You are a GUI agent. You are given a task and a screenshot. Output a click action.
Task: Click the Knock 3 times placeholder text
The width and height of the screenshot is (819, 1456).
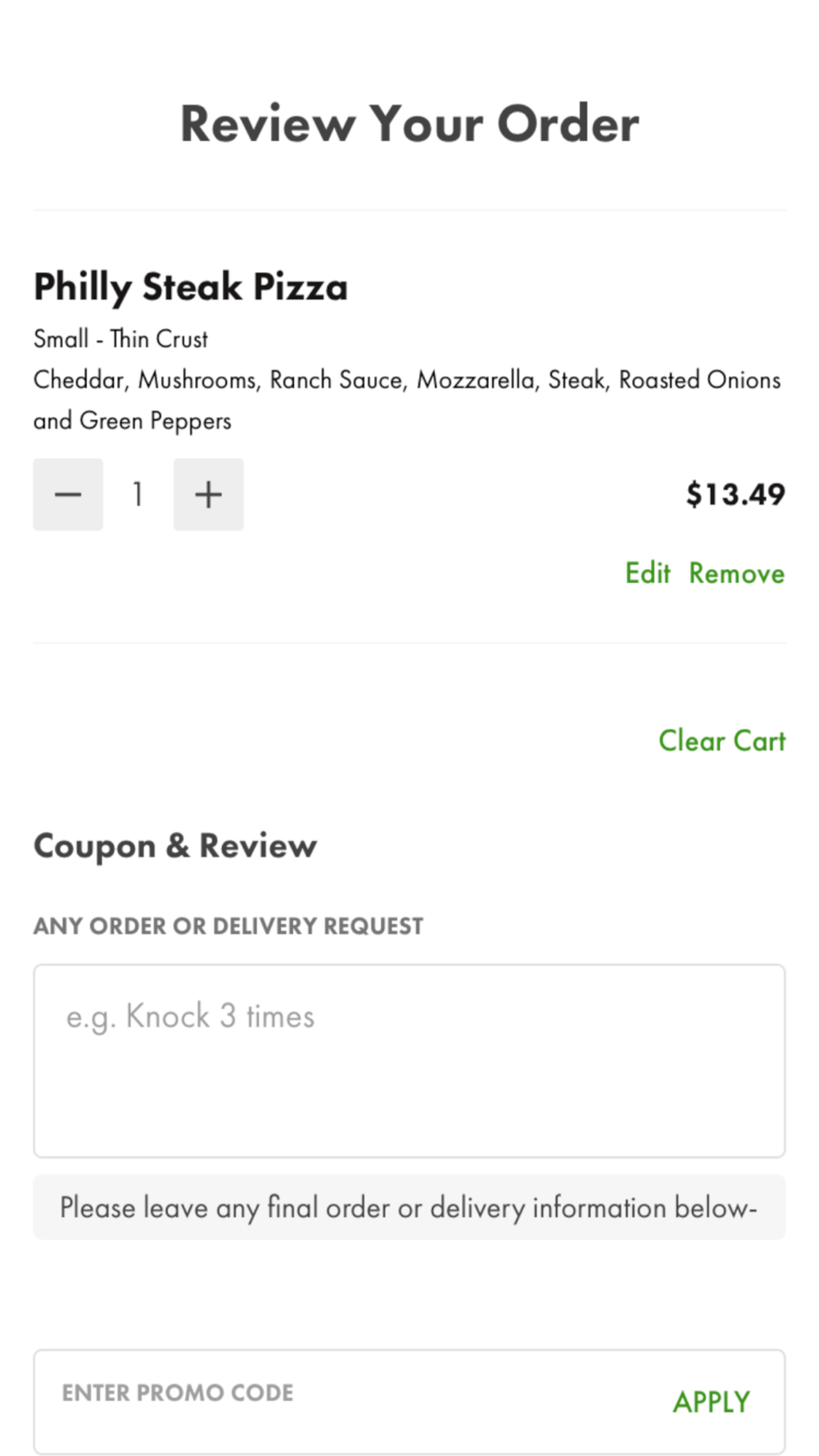pos(190,1016)
